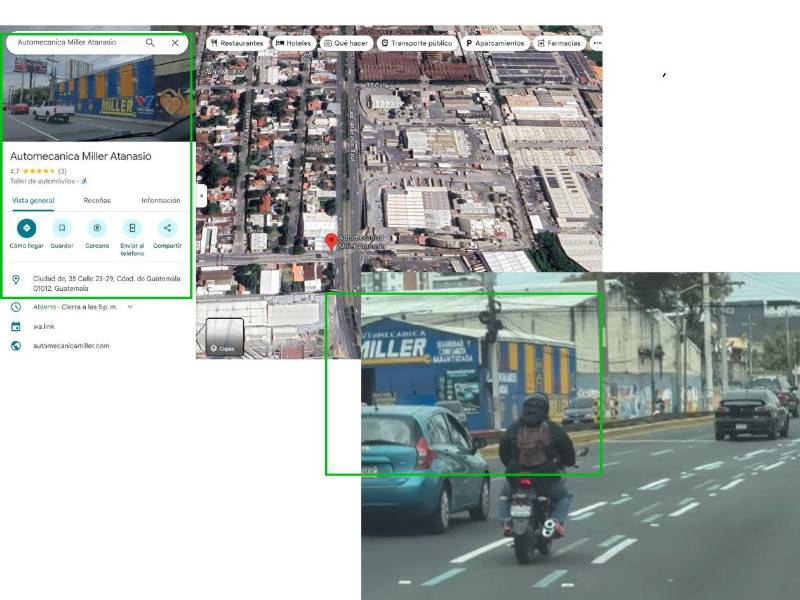The width and height of the screenshot is (800, 600).
Task: Click the Enviar al teléfono icon
Action: (133, 227)
